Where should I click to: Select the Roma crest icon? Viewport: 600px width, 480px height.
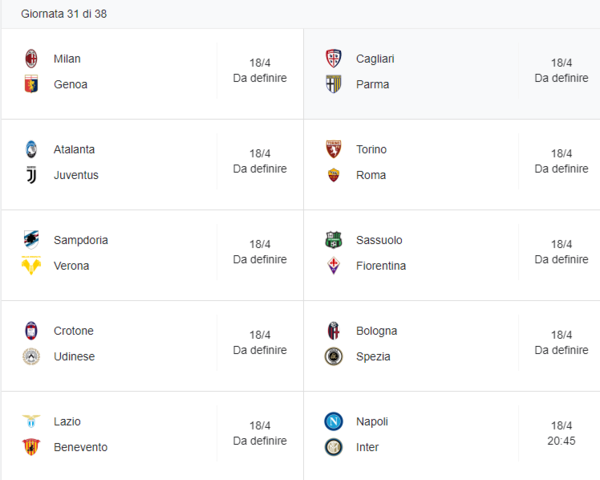(x=333, y=175)
